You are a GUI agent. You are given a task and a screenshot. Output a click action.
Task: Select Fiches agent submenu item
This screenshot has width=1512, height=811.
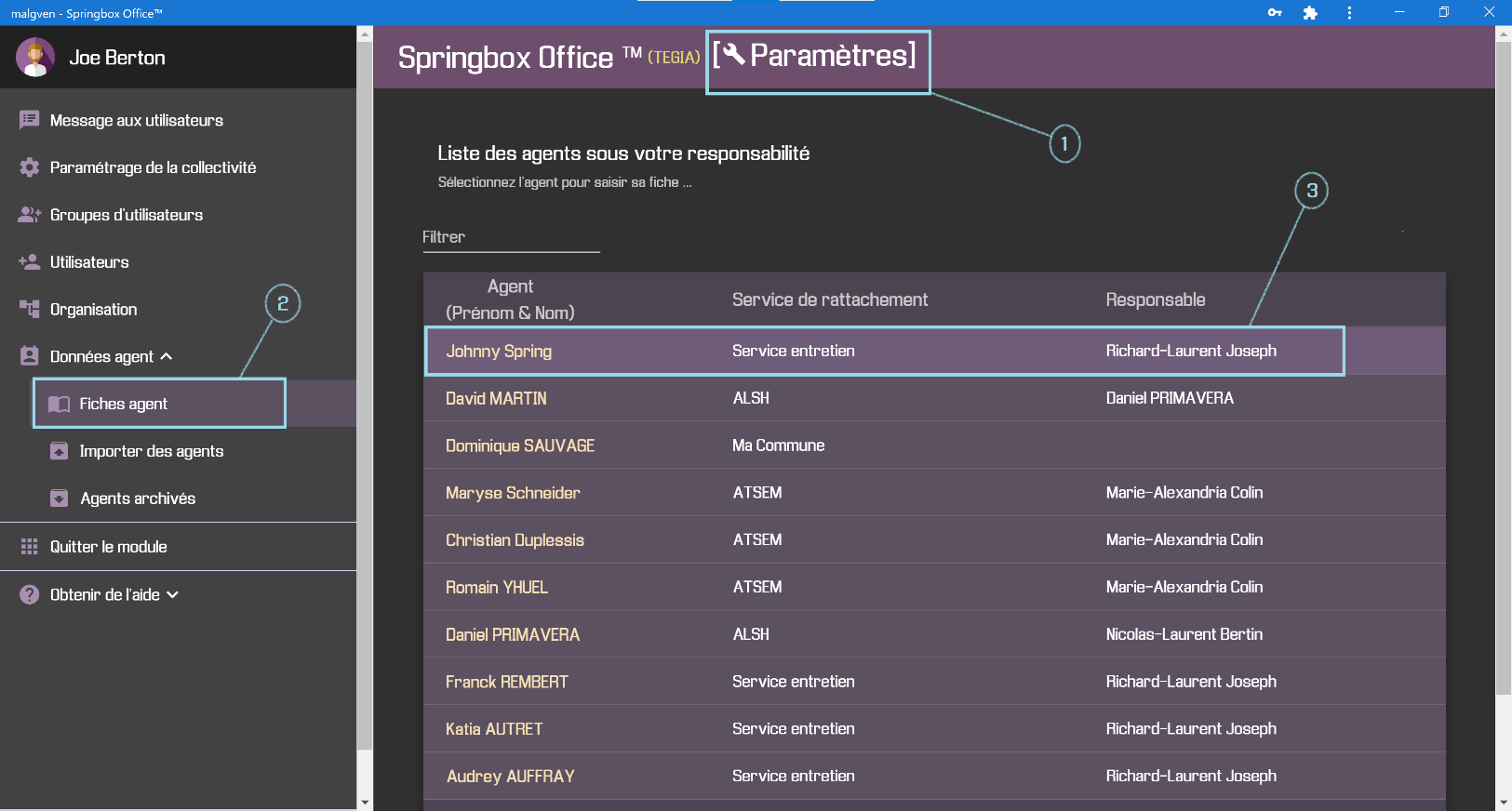(x=123, y=404)
